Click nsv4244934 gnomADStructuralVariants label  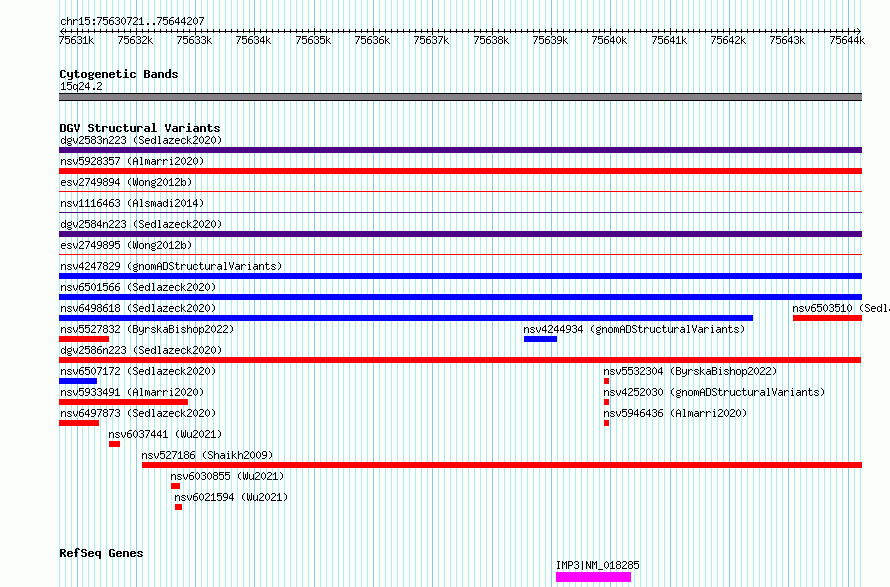point(634,329)
